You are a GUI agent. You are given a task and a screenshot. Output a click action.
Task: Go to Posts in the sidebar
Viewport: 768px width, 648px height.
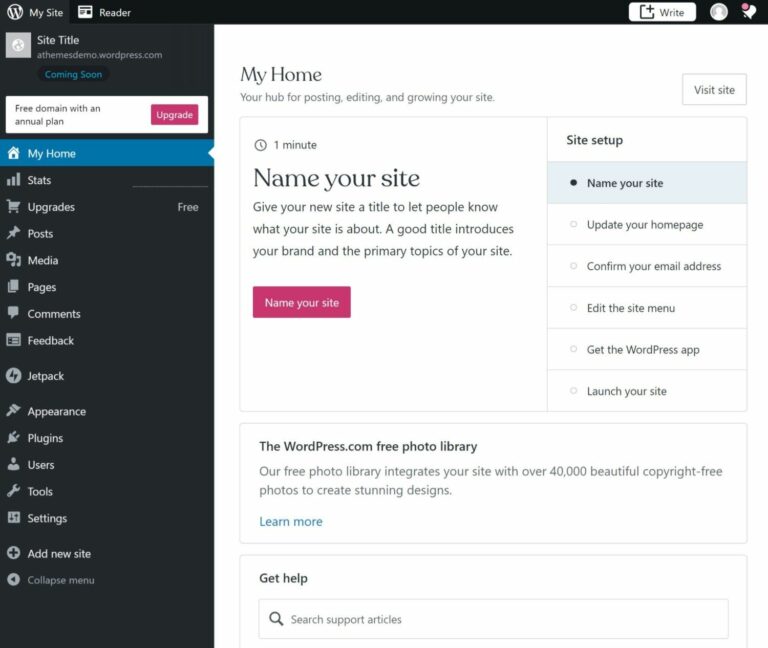pos(107,233)
